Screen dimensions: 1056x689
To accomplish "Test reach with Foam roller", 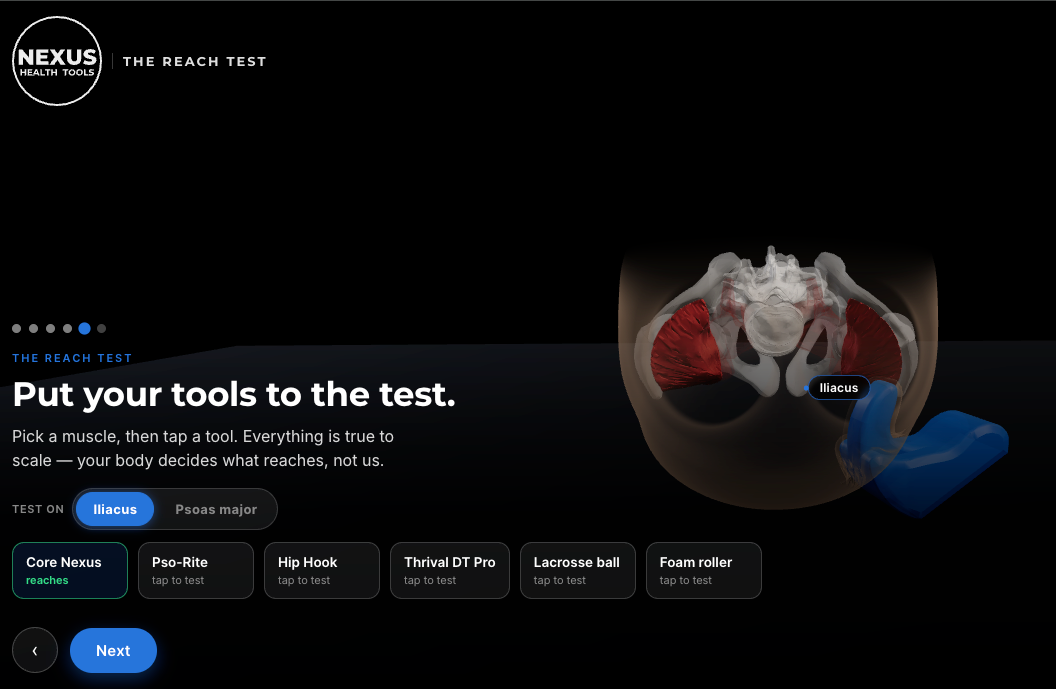I will click(704, 570).
